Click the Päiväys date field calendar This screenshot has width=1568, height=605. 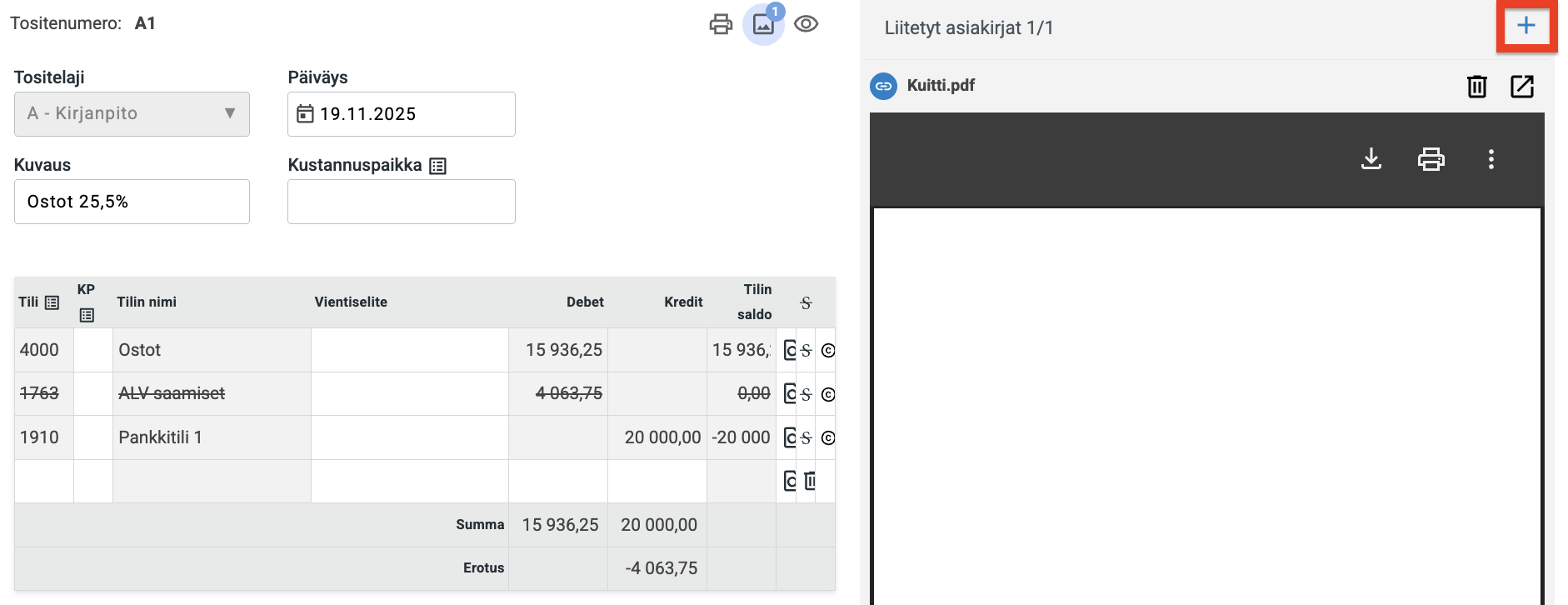[306, 114]
